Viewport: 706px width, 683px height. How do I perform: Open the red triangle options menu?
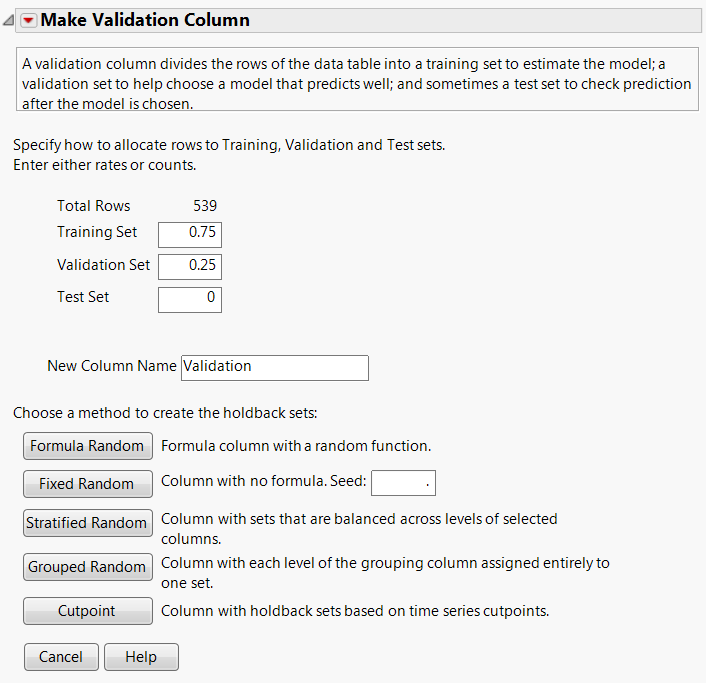coord(28,20)
